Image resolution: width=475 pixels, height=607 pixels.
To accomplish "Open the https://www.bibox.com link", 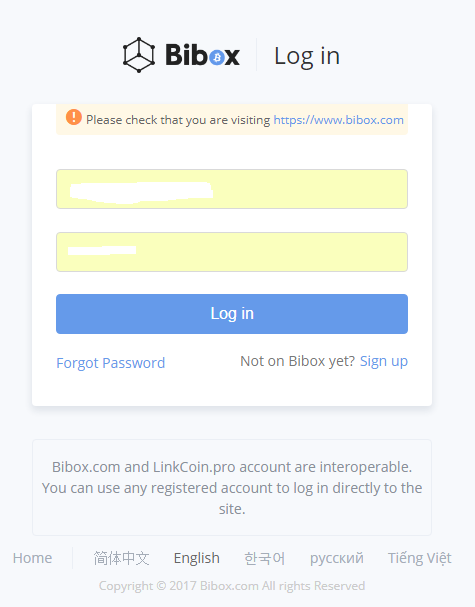I will 338,120.
